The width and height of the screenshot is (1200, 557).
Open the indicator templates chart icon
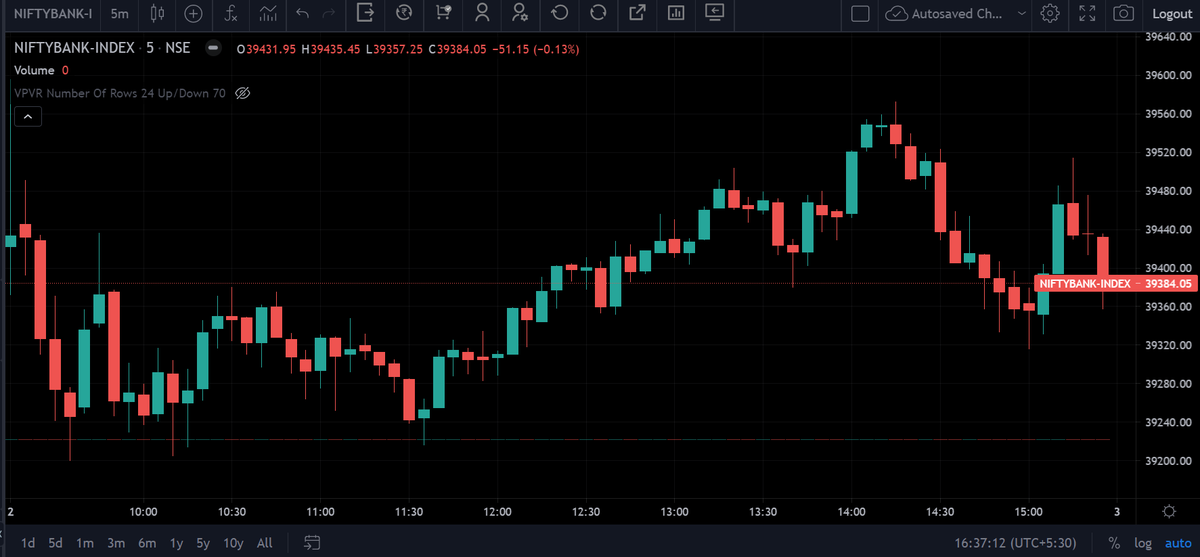coord(268,14)
